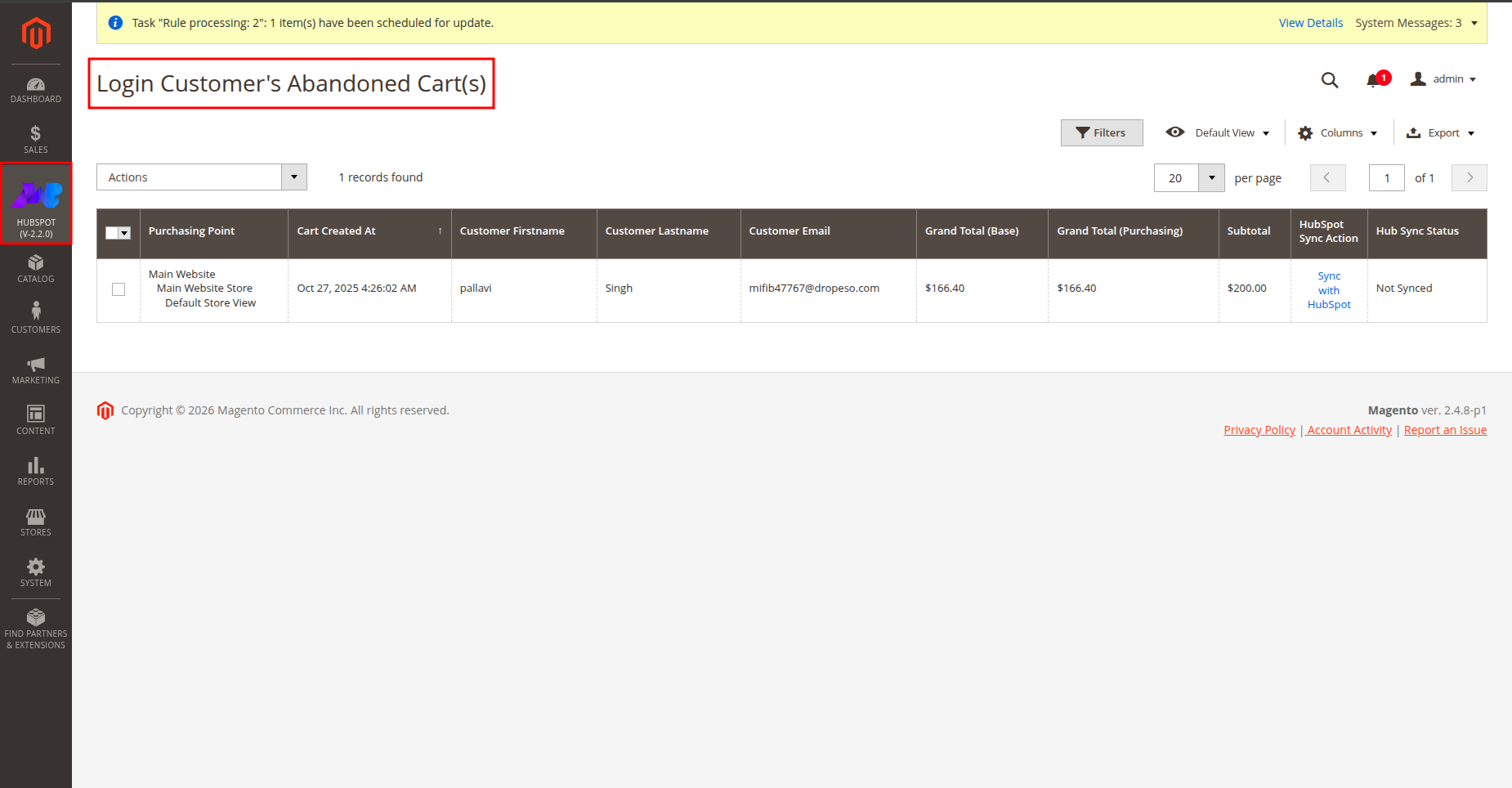Click the Filters button
This screenshot has width=1512, height=788.
[1101, 133]
